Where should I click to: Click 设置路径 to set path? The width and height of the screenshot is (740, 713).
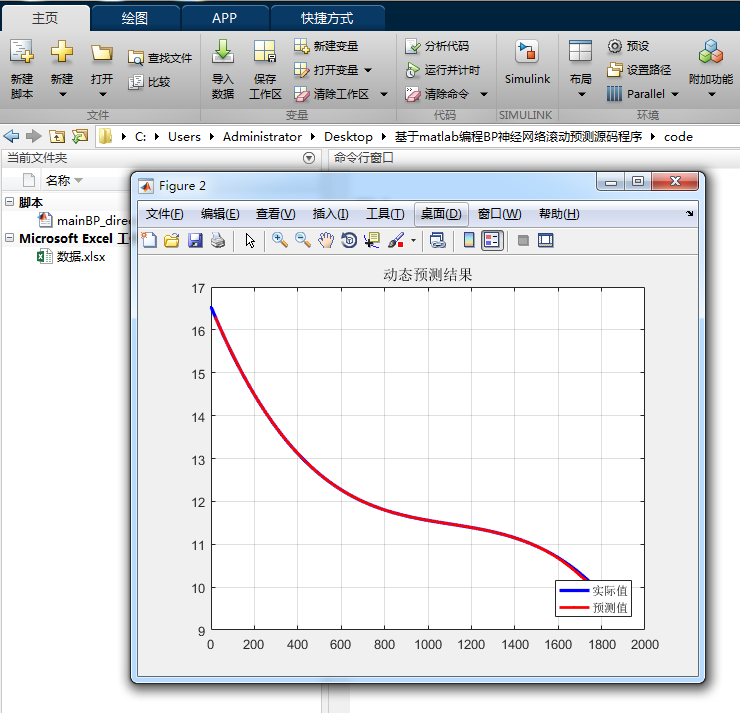[x=639, y=70]
